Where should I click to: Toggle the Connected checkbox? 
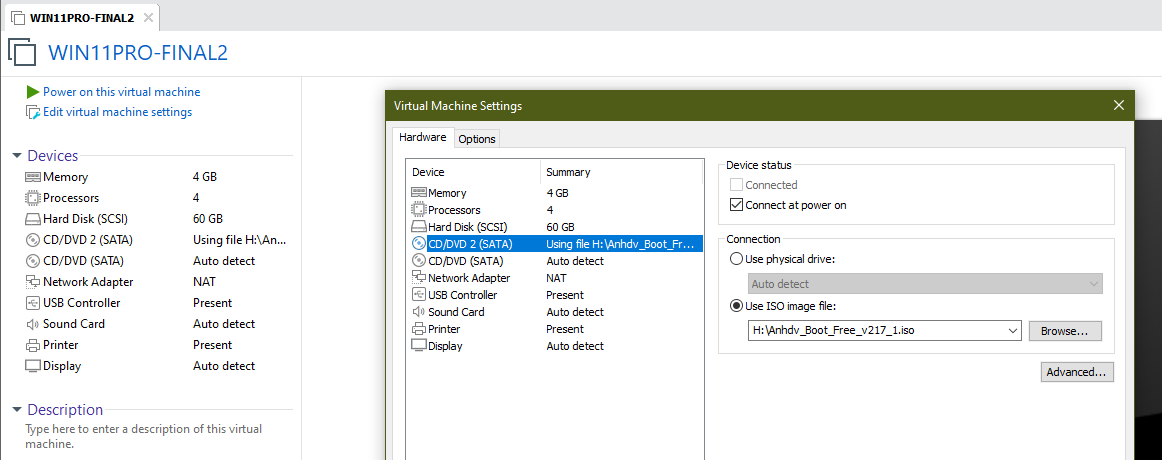point(736,185)
